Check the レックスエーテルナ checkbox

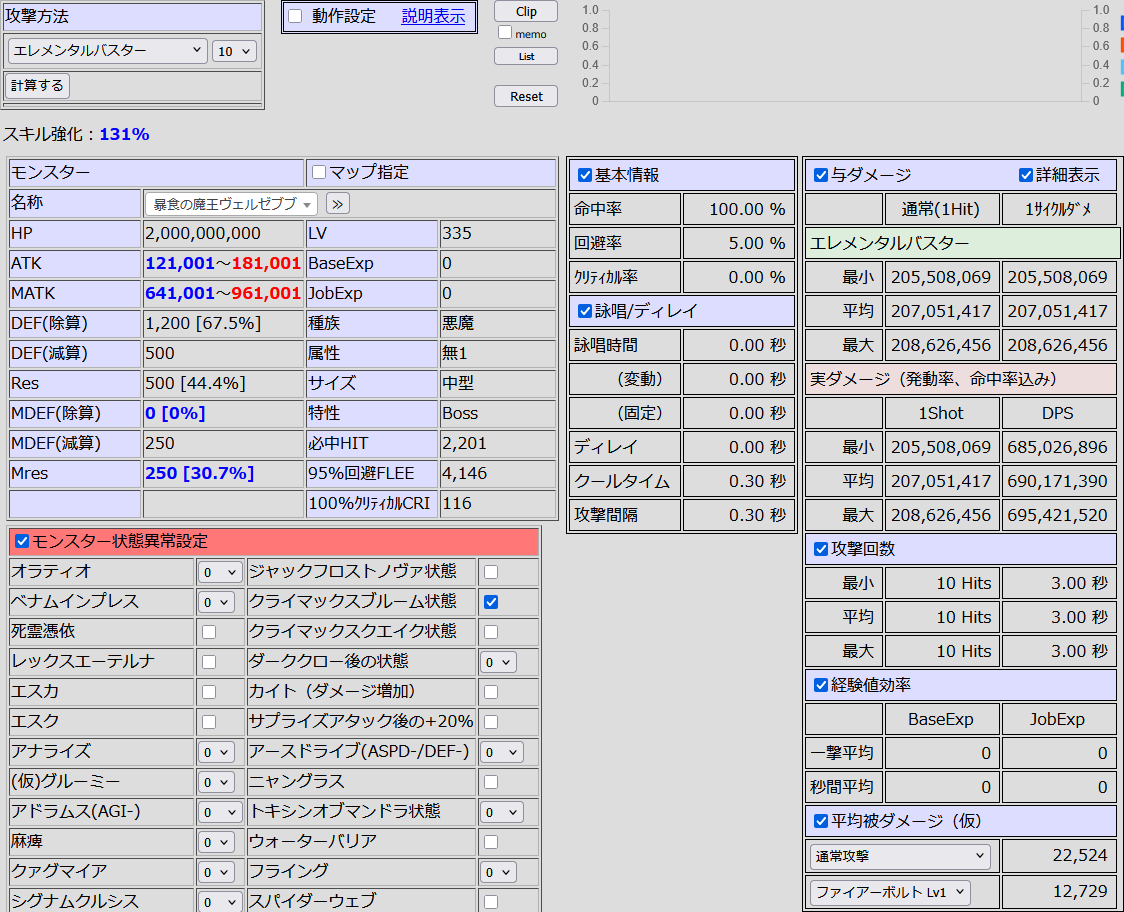(209, 662)
